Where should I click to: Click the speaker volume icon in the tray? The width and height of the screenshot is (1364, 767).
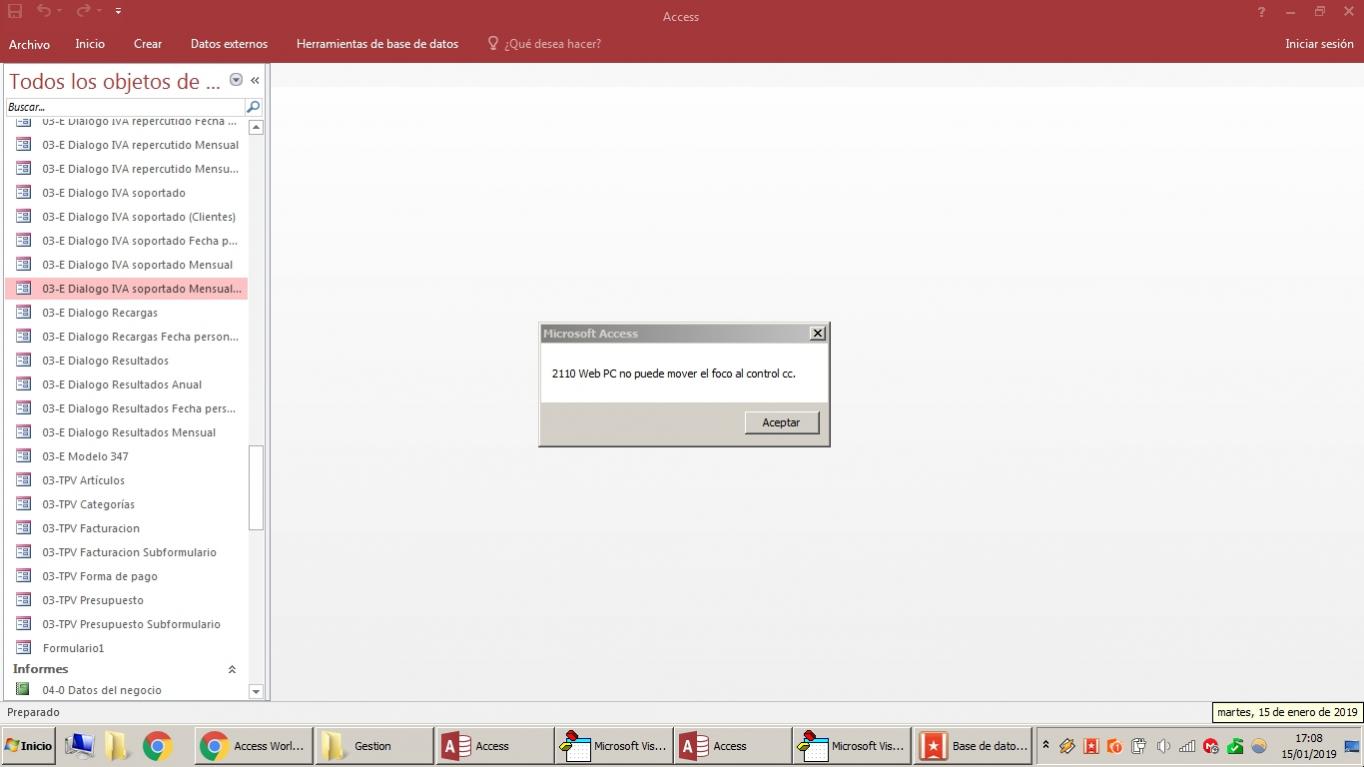1163,746
